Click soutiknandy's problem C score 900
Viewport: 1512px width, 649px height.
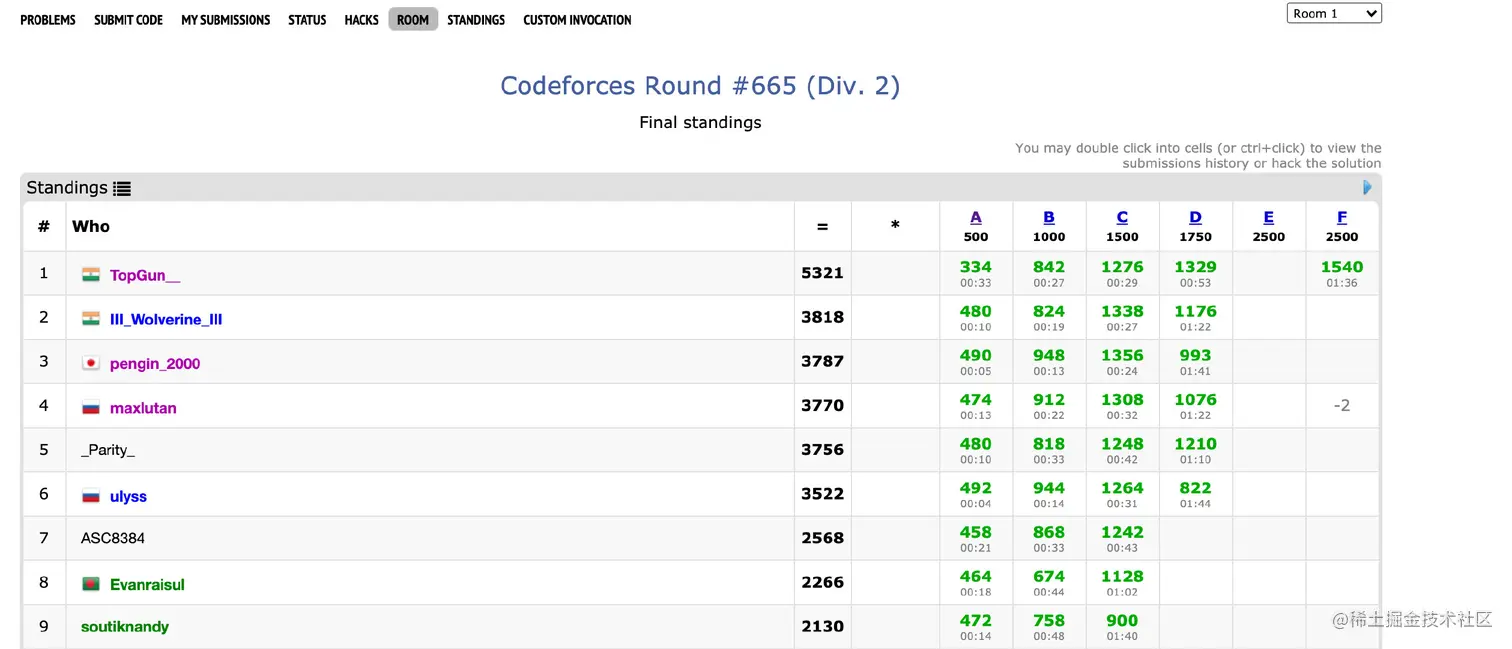(1122, 620)
